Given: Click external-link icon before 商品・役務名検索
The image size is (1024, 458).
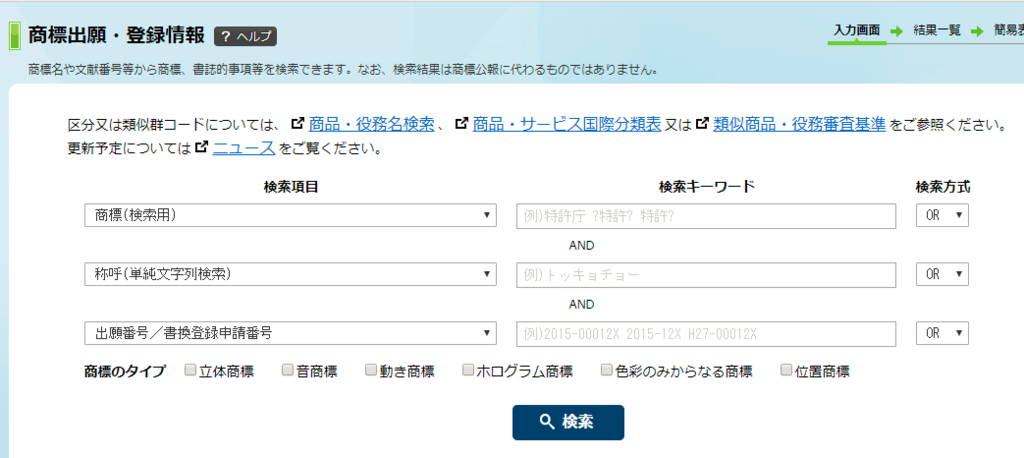Looking at the screenshot, I should click(x=298, y=122).
